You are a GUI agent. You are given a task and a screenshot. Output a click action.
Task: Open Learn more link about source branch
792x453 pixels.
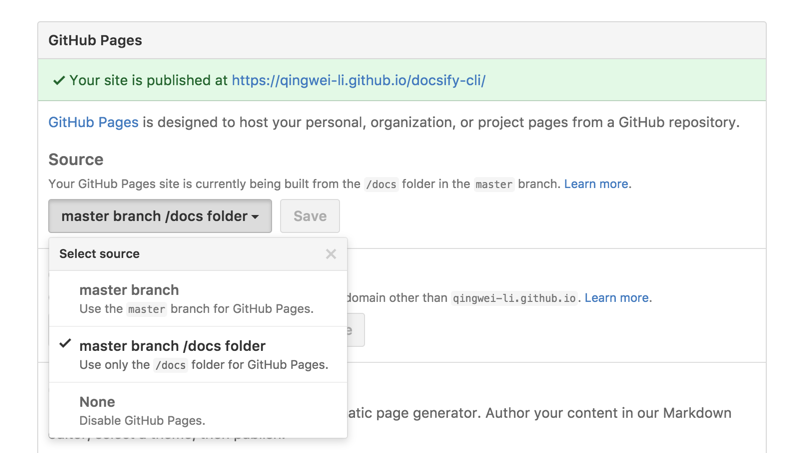pos(596,184)
